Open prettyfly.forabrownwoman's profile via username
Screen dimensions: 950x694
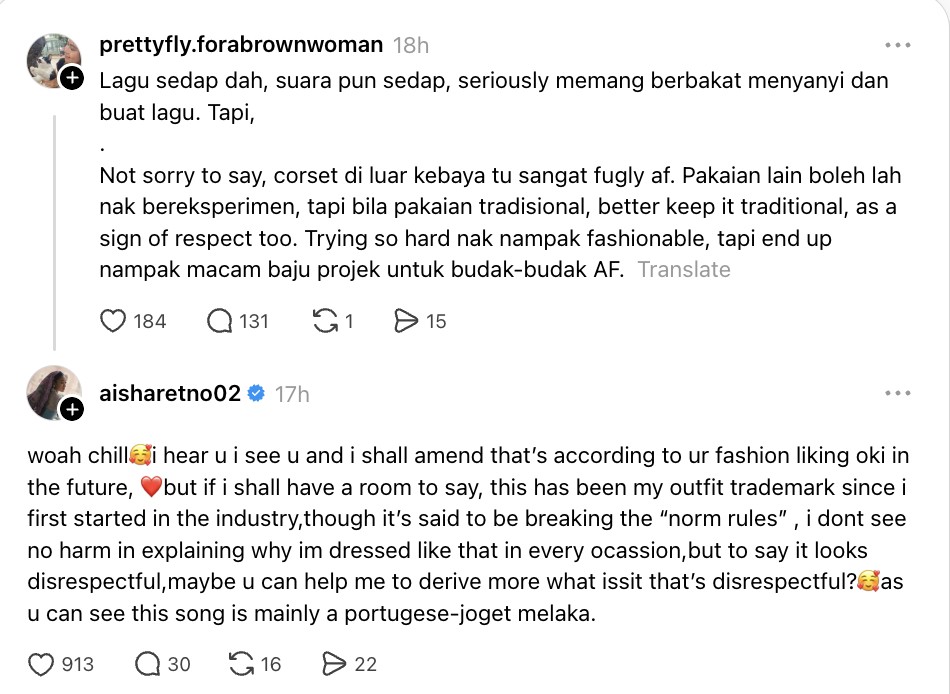coord(241,45)
